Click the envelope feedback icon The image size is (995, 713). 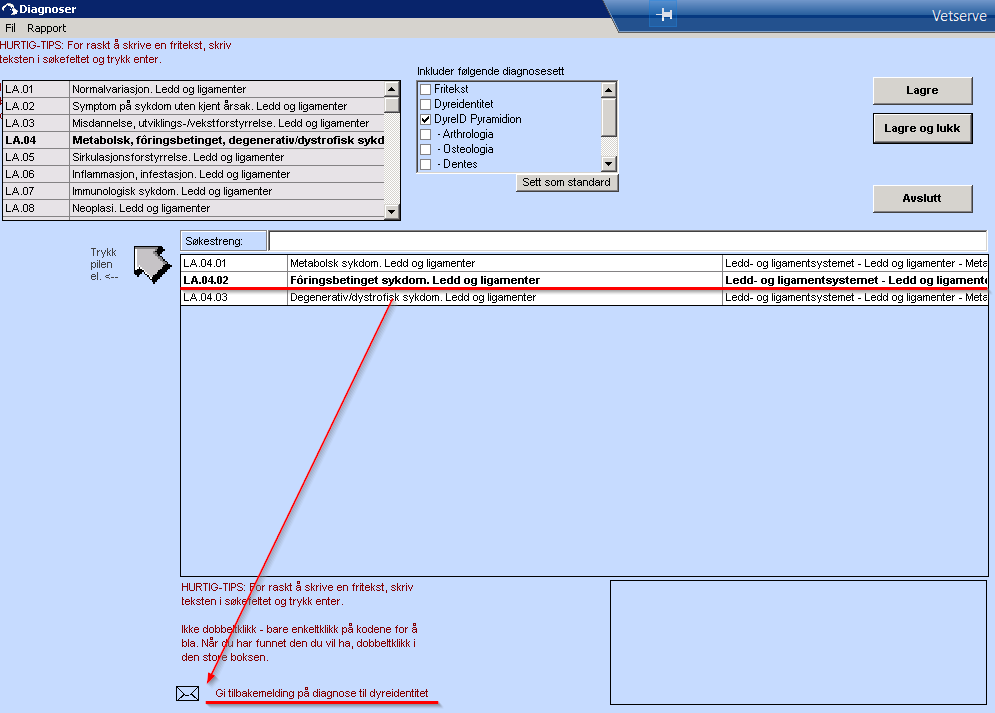point(188,693)
